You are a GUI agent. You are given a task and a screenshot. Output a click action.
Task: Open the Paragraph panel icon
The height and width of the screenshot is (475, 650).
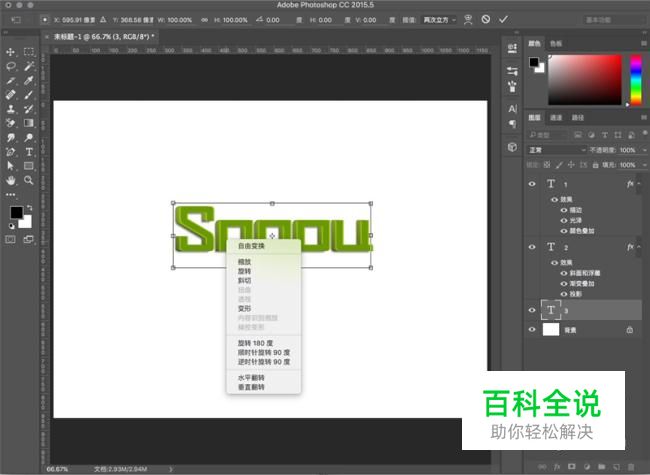point(512,124)
